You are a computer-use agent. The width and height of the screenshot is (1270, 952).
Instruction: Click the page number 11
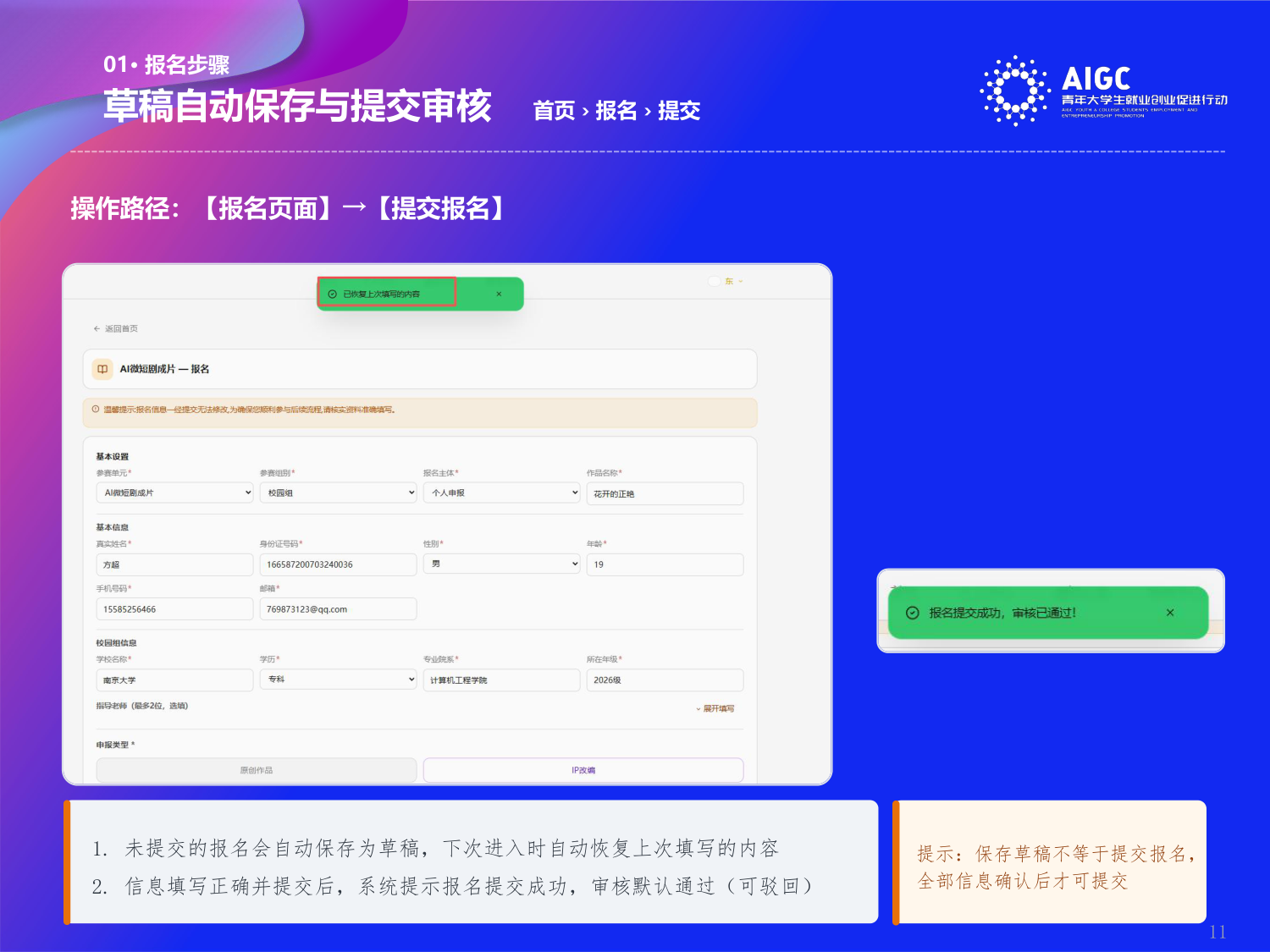(1218, 932)
